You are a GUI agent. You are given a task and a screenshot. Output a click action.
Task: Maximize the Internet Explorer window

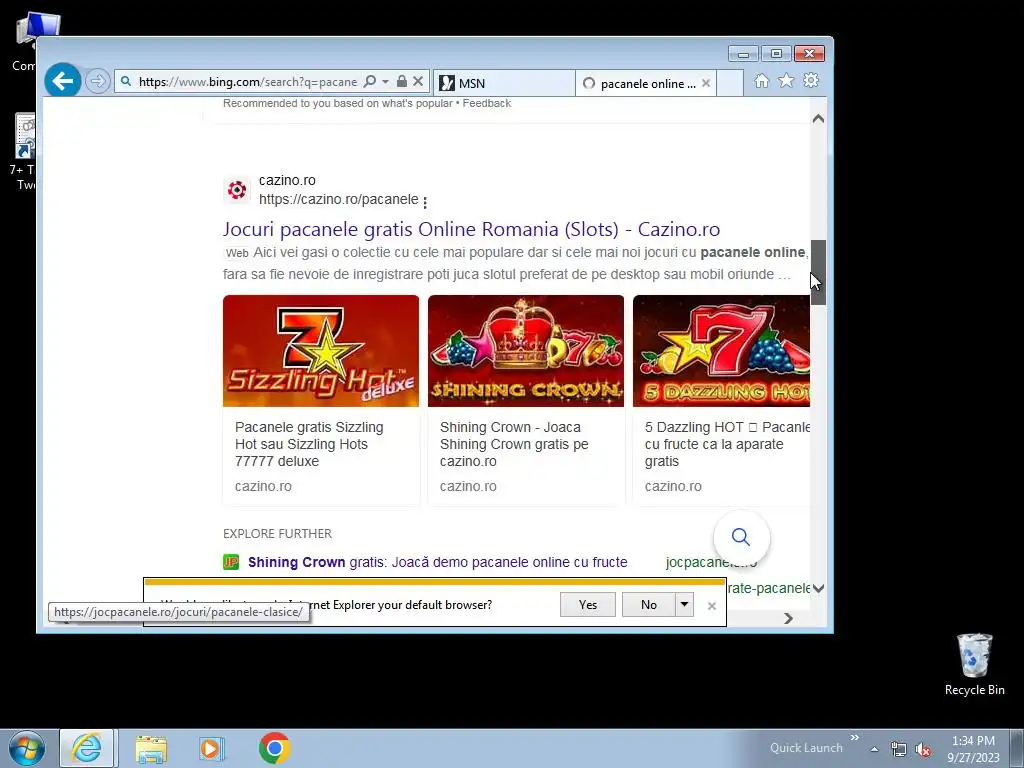coord(776,54)
